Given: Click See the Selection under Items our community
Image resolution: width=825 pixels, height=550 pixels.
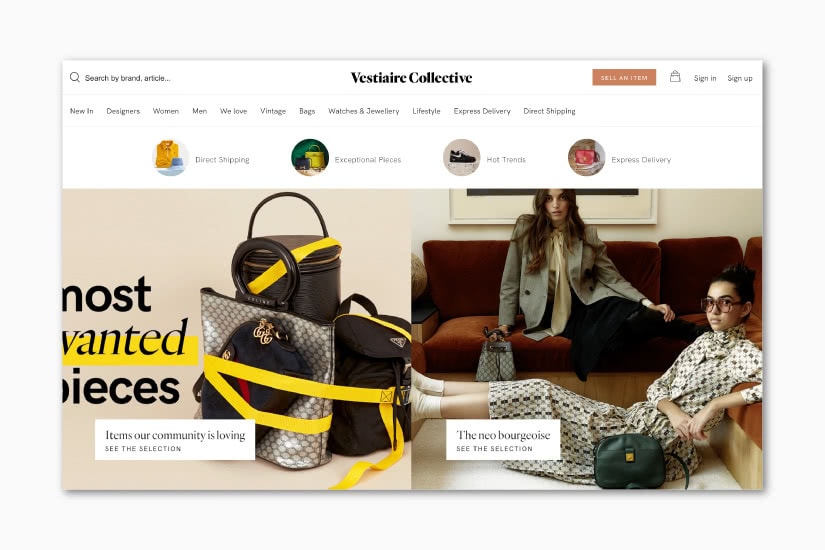Looking at the screenshot, I should click(143, 448).
